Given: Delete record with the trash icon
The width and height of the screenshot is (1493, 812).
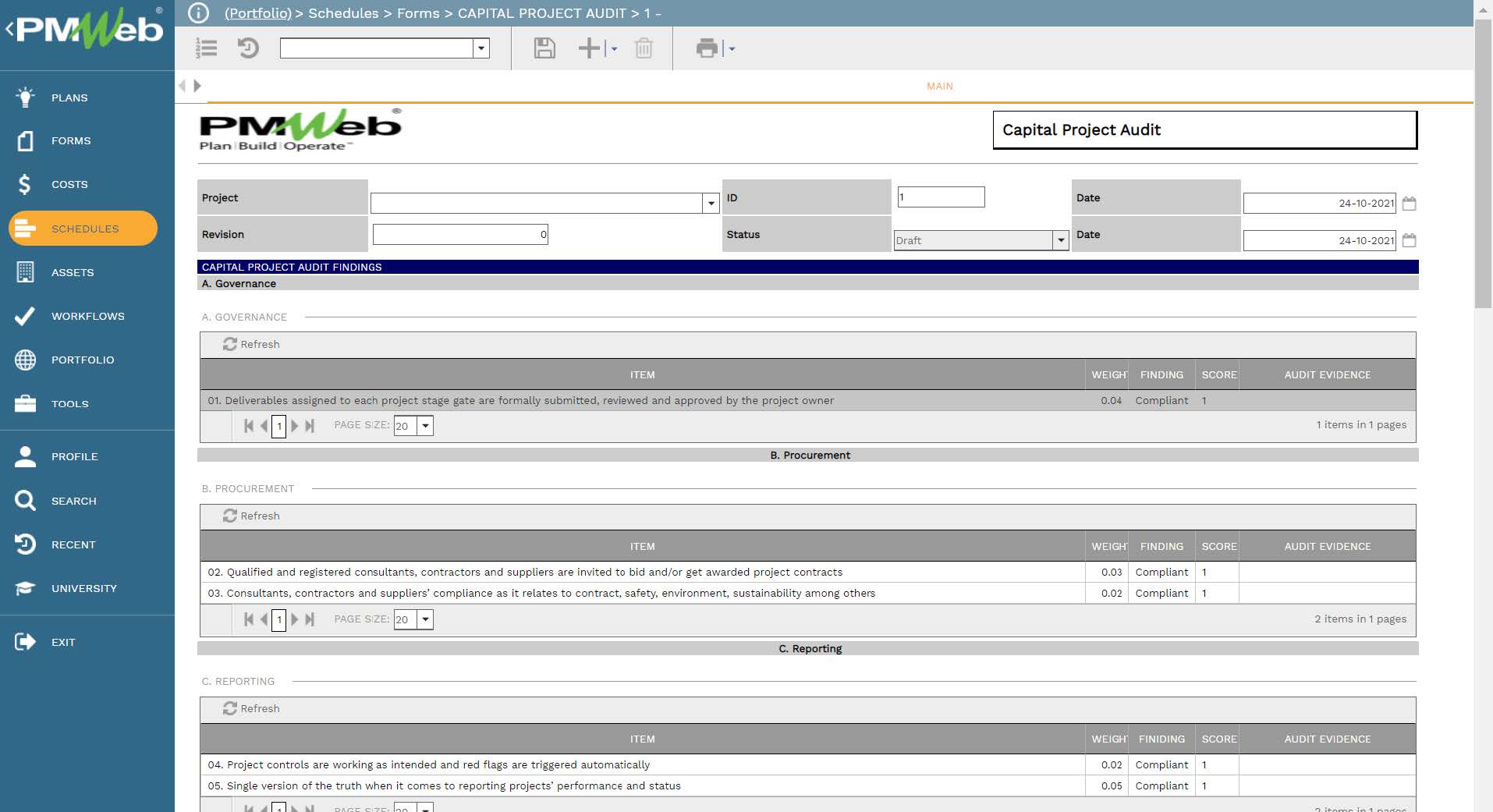Looking at the screenshot, I should point(644,48).
